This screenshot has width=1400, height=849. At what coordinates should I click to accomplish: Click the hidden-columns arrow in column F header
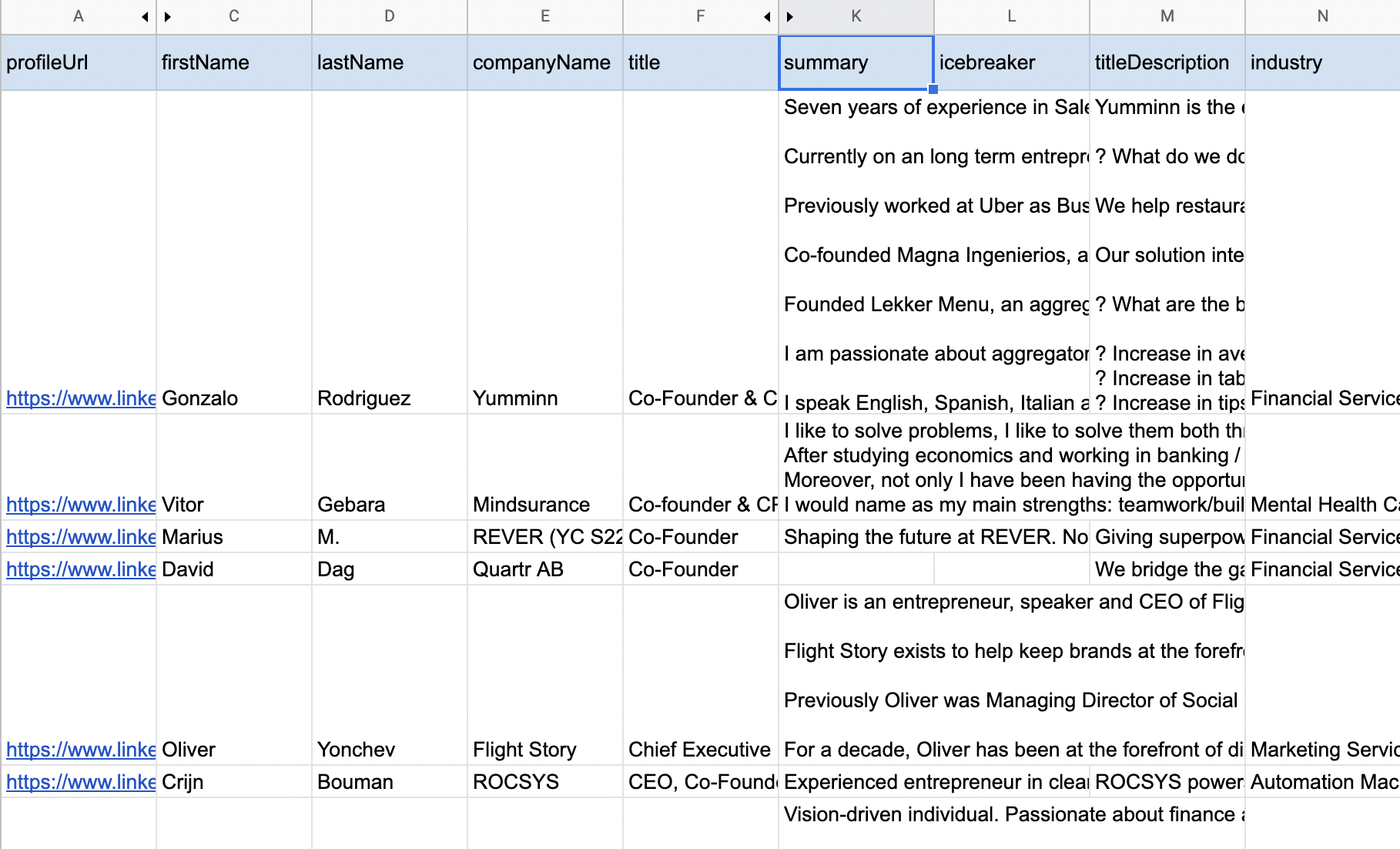coord(767,17)
